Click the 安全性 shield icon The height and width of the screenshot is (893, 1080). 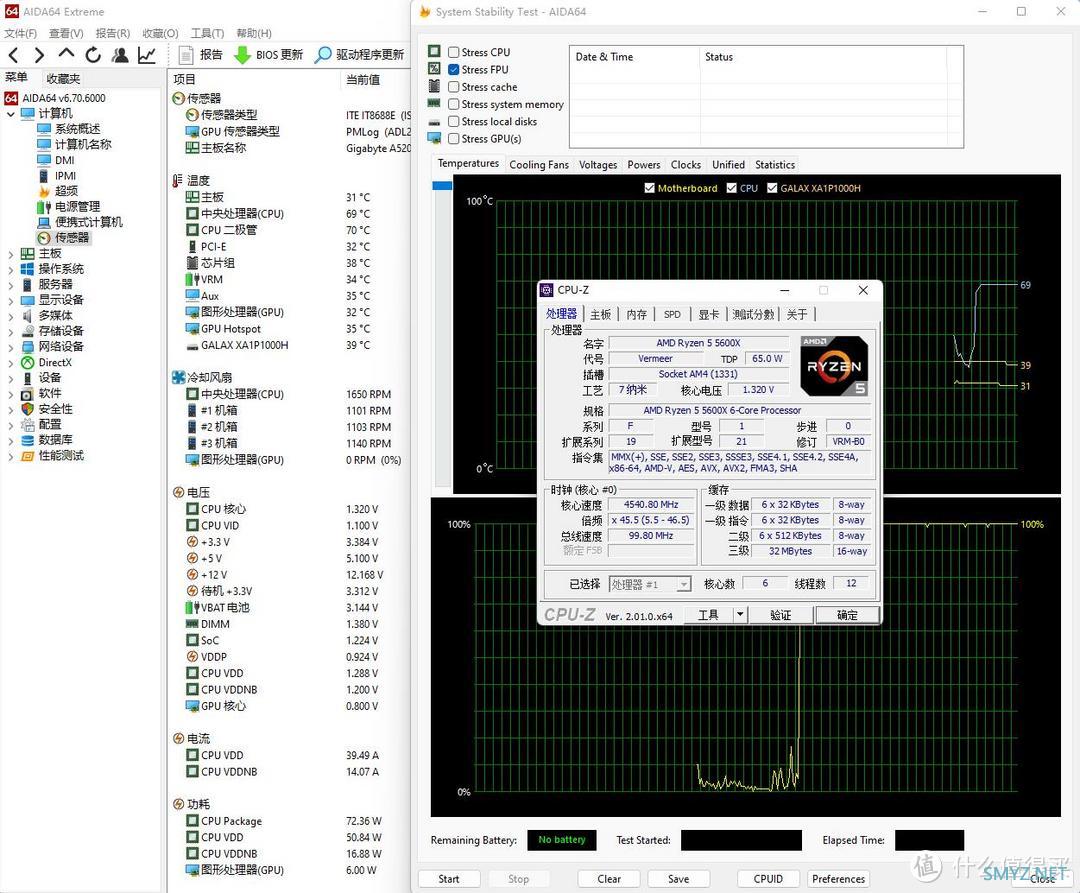[28, 409]
